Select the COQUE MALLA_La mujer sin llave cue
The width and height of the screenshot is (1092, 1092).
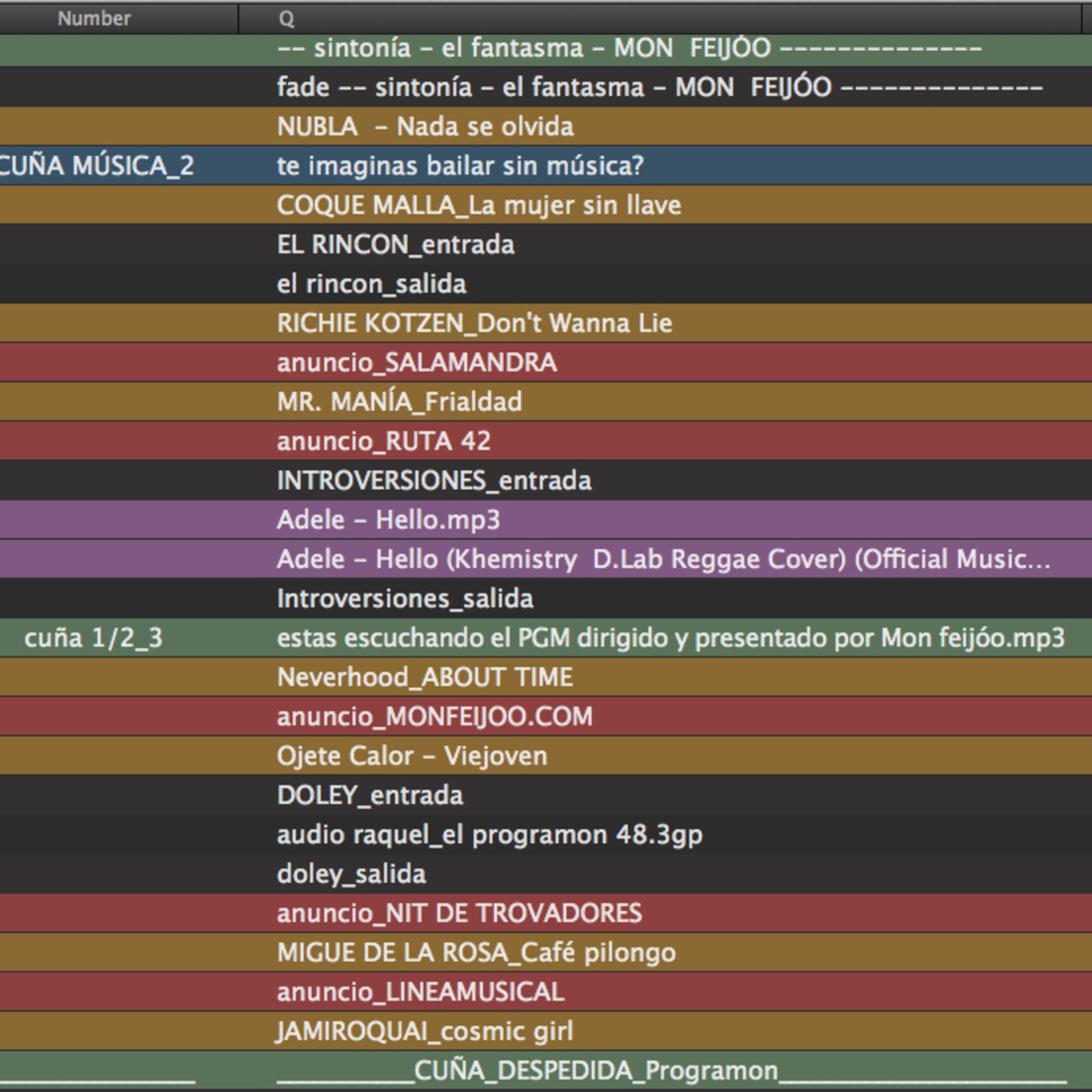click(479, 205)
